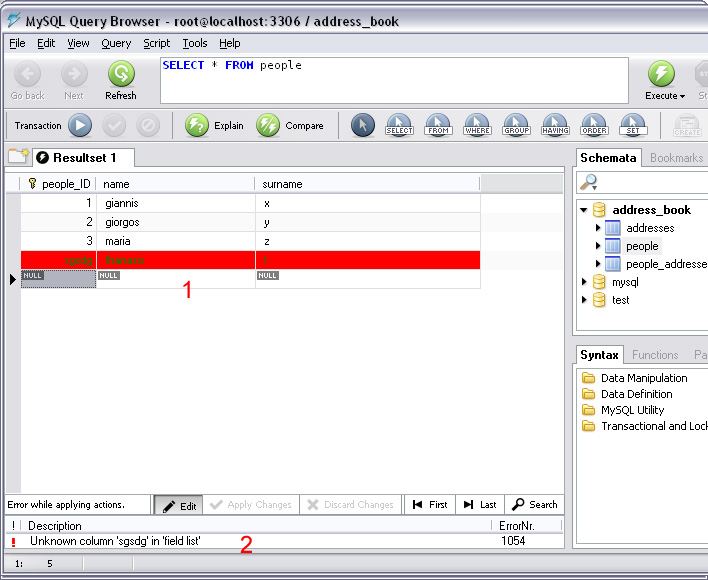Screen dimensions: 708x580
Task: Open the Data Definition syntax folder
Action: (x=628, y=394)
